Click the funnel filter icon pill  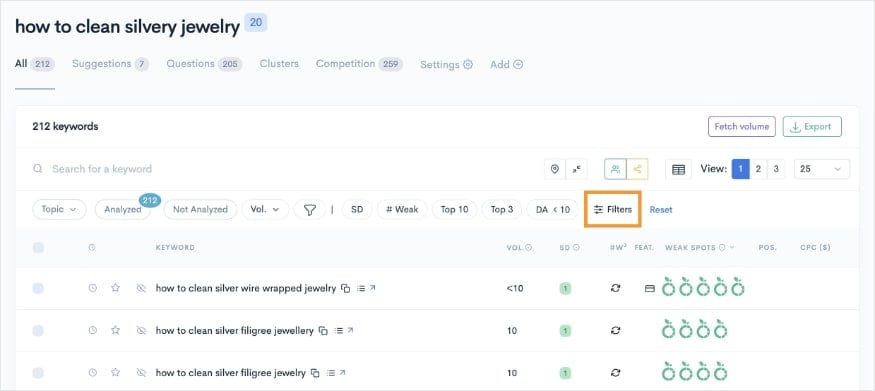pyautogui.click(x=310, y=210)
